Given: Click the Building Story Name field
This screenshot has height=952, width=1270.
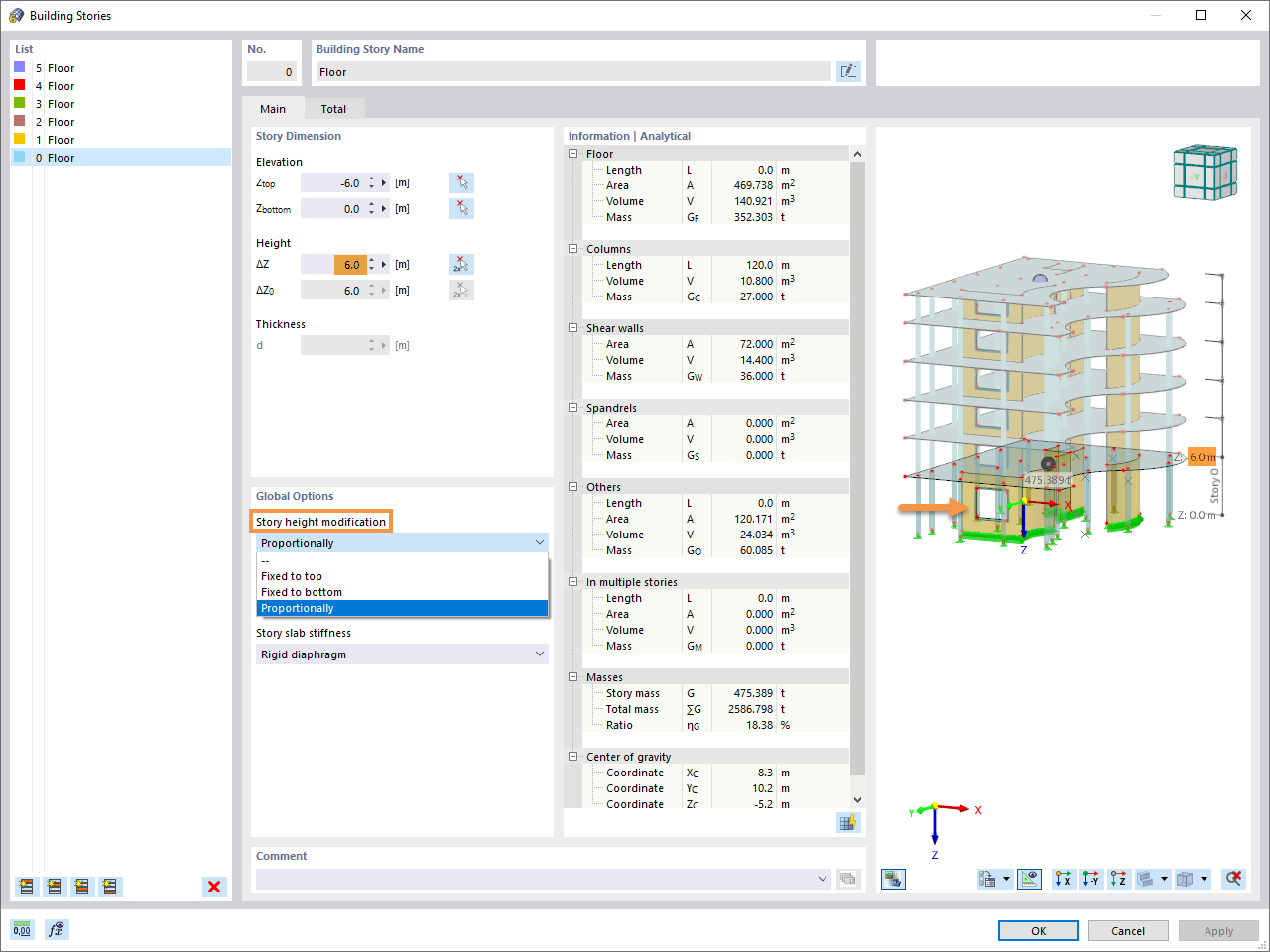Looking at the screenshot, I should click(x=573, y=72).
